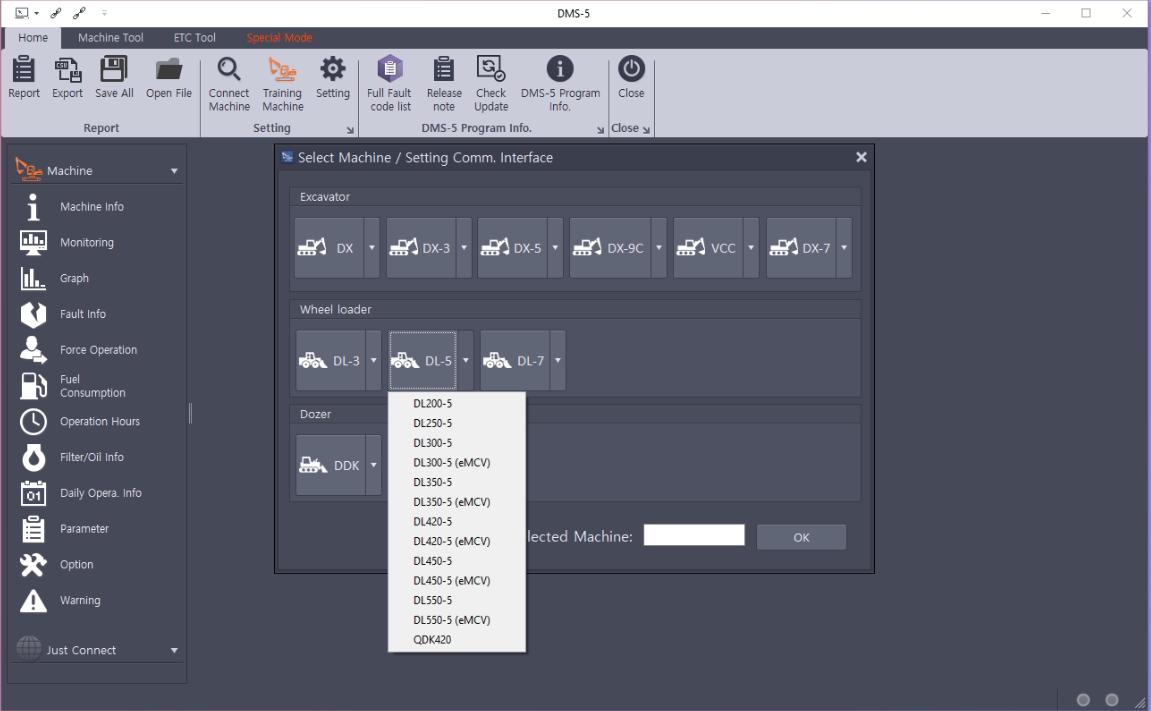The width and height of the screenshot is (1151, 711).
Task: Open the DDK dozer dropdown arrow
Action: click(373, 465)
